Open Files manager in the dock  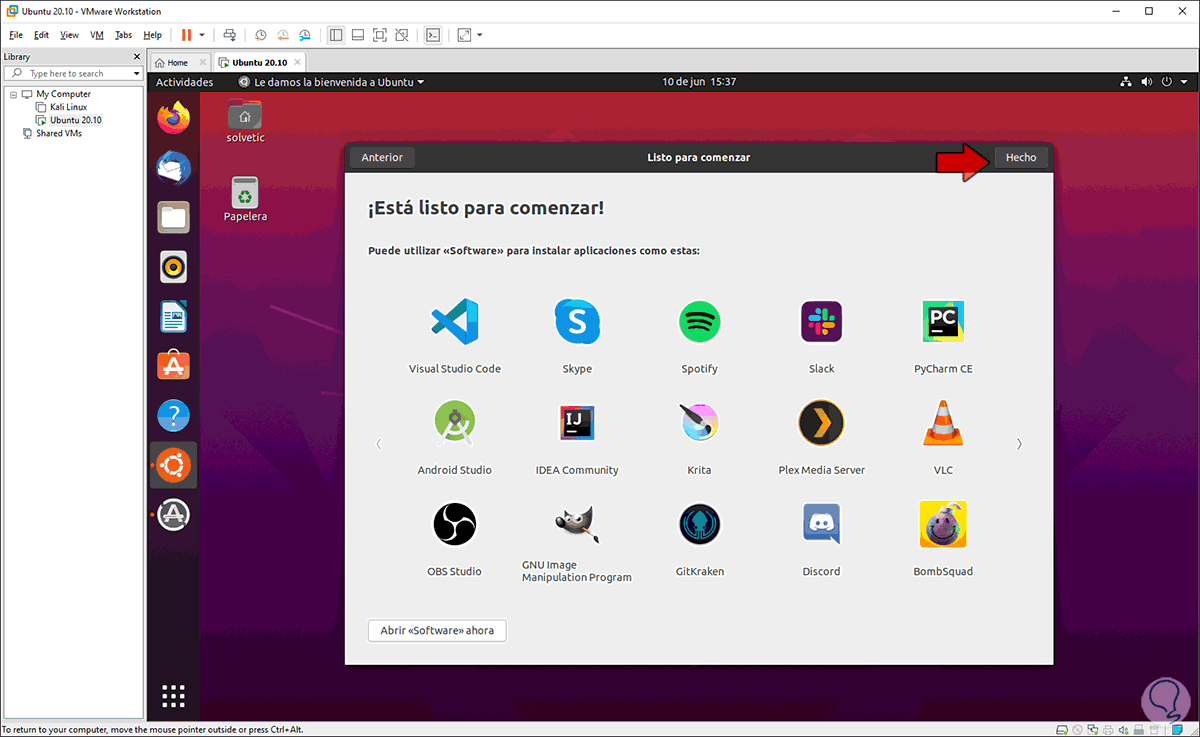174,217
